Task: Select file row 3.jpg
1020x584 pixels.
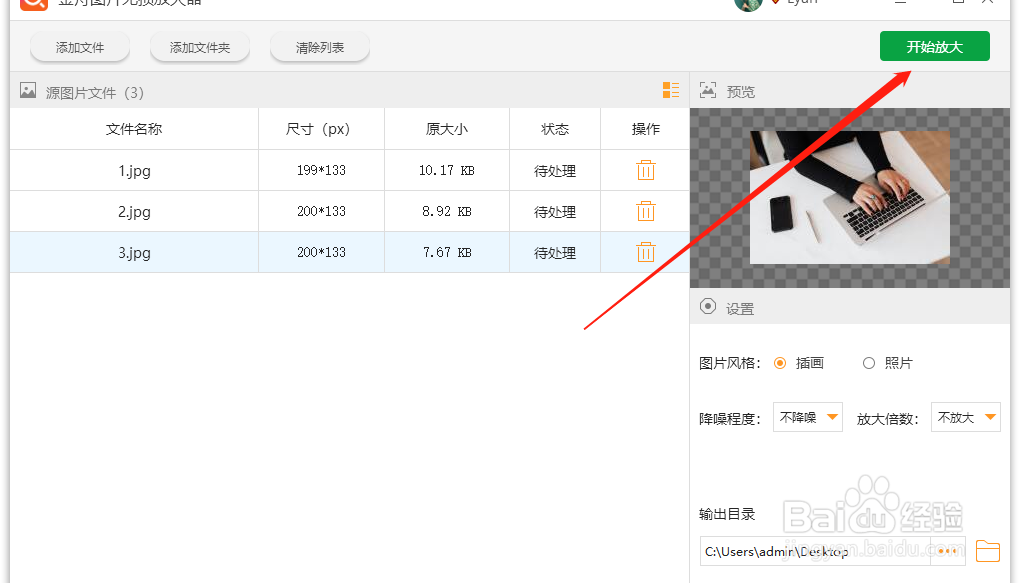Action: point(349,252)
